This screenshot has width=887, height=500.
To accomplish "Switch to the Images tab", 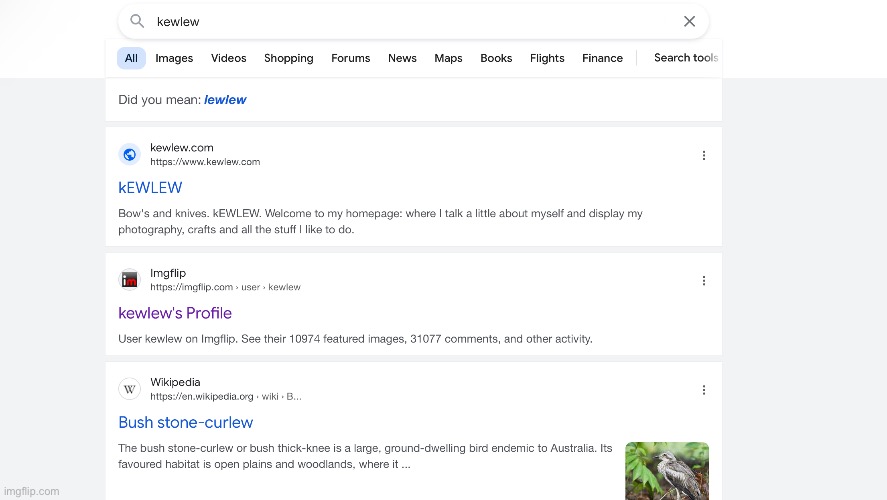I will pyautogui.click(x=174, y=58).
